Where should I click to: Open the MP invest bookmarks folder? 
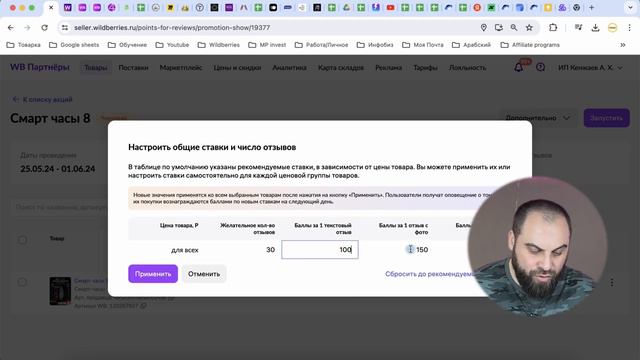[267, 45]
